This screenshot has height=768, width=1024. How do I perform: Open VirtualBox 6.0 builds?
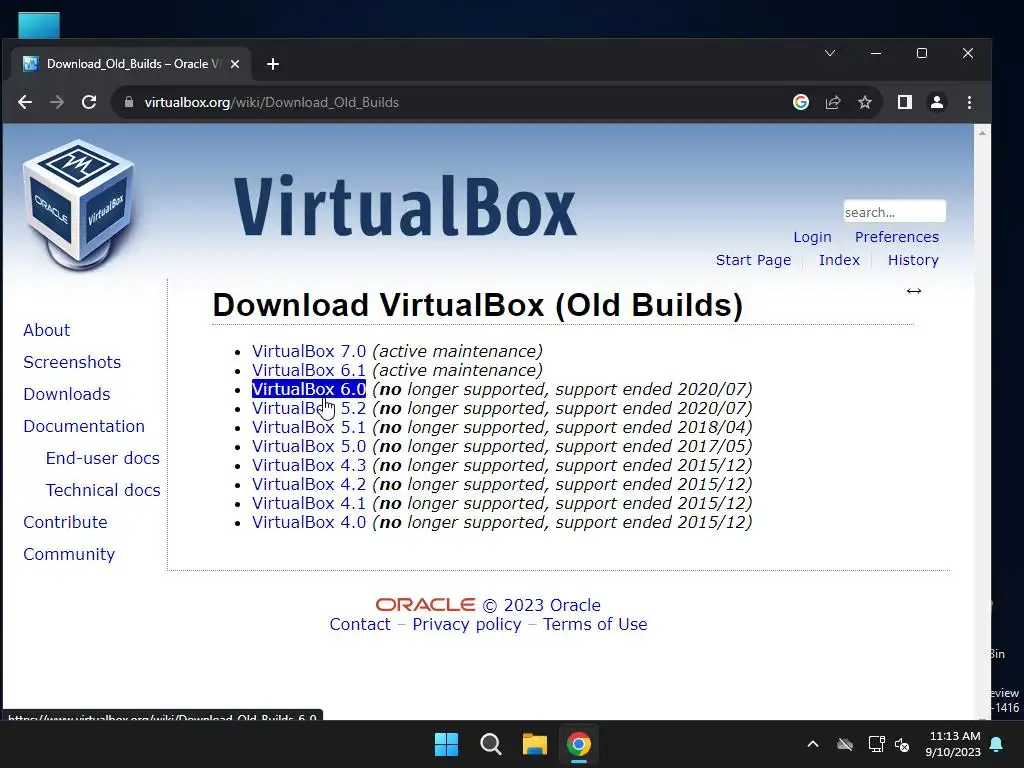[309, 389]
